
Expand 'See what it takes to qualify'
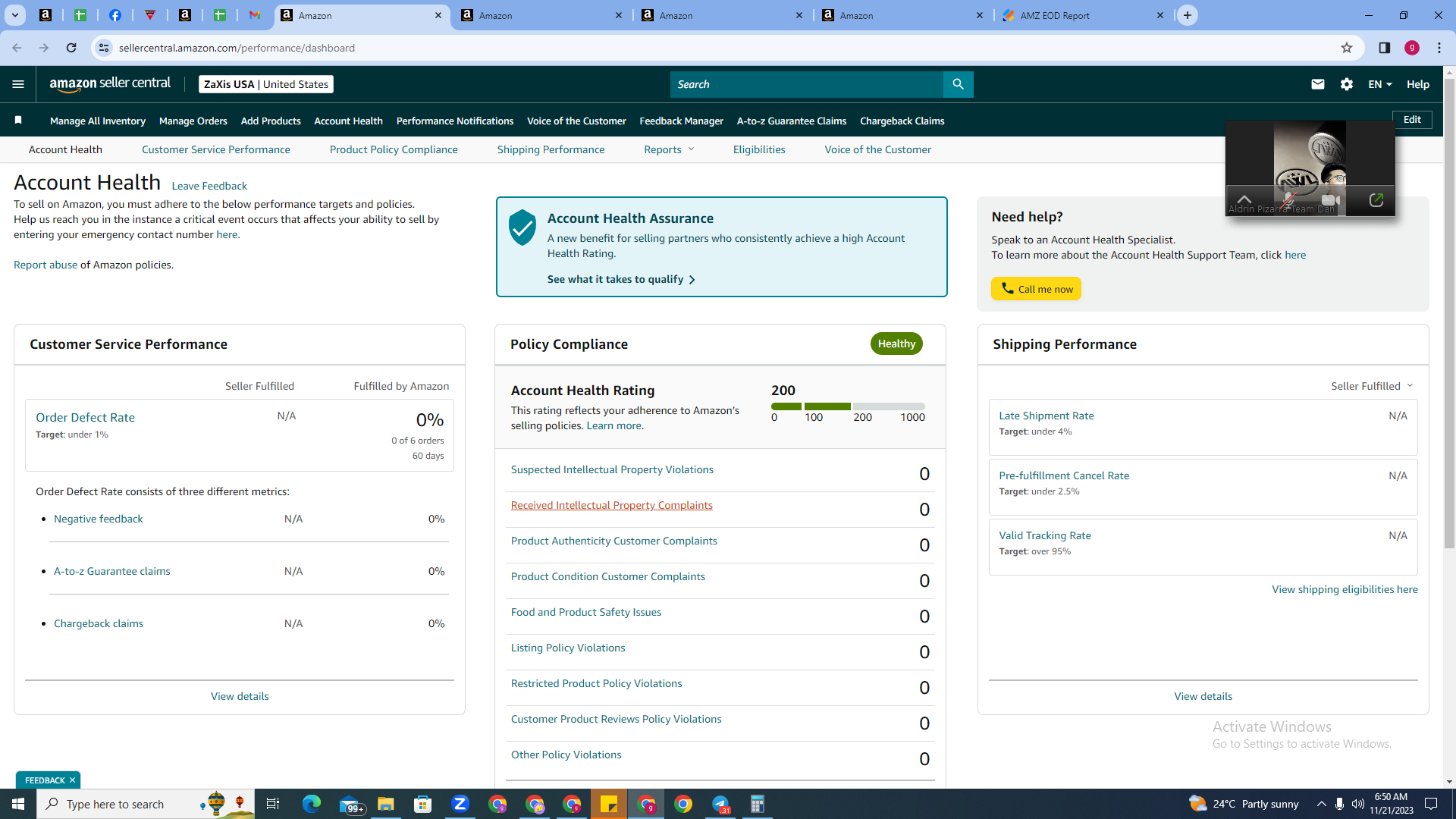click(621, 279)
